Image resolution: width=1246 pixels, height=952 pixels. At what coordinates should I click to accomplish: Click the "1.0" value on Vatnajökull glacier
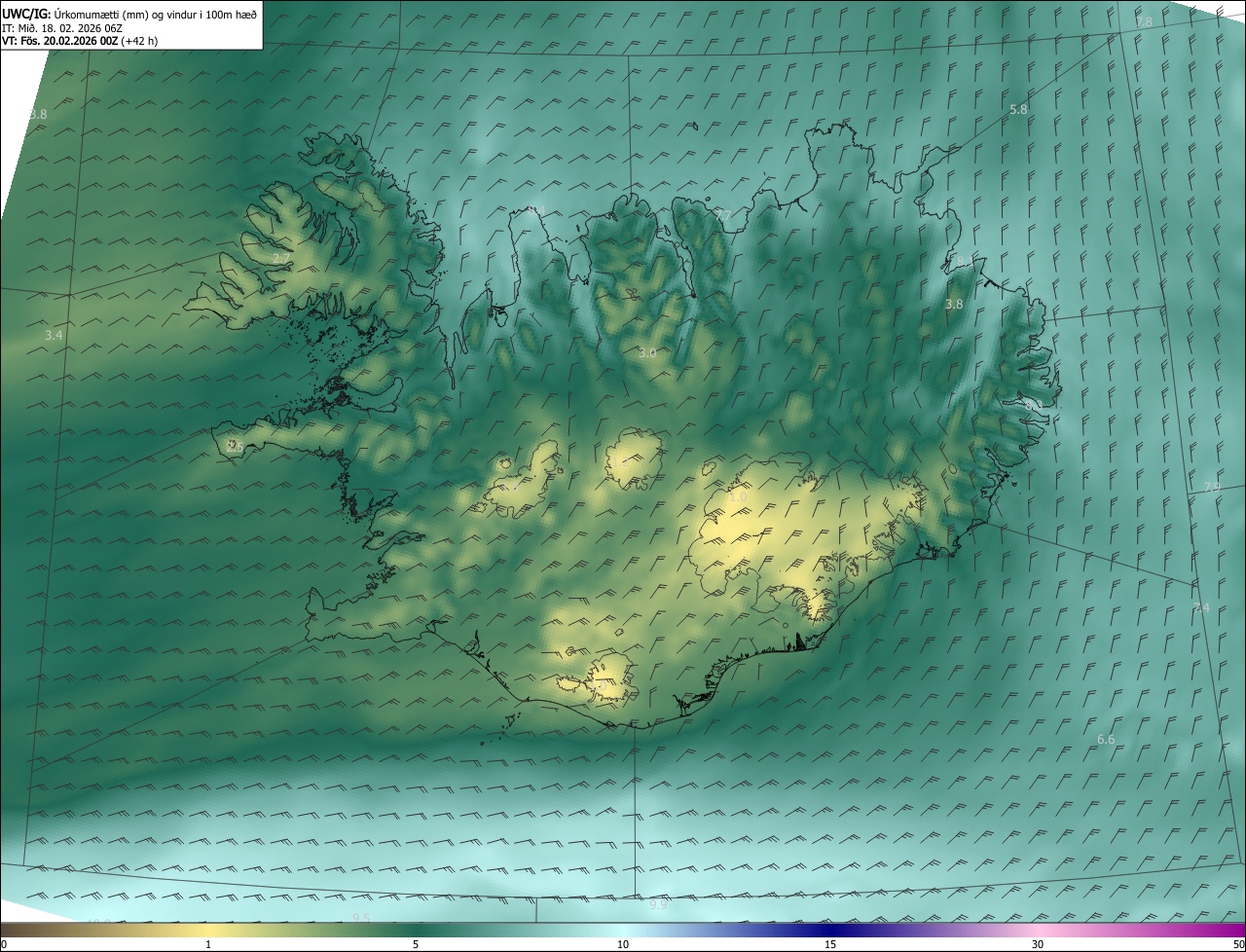[738, 496]
